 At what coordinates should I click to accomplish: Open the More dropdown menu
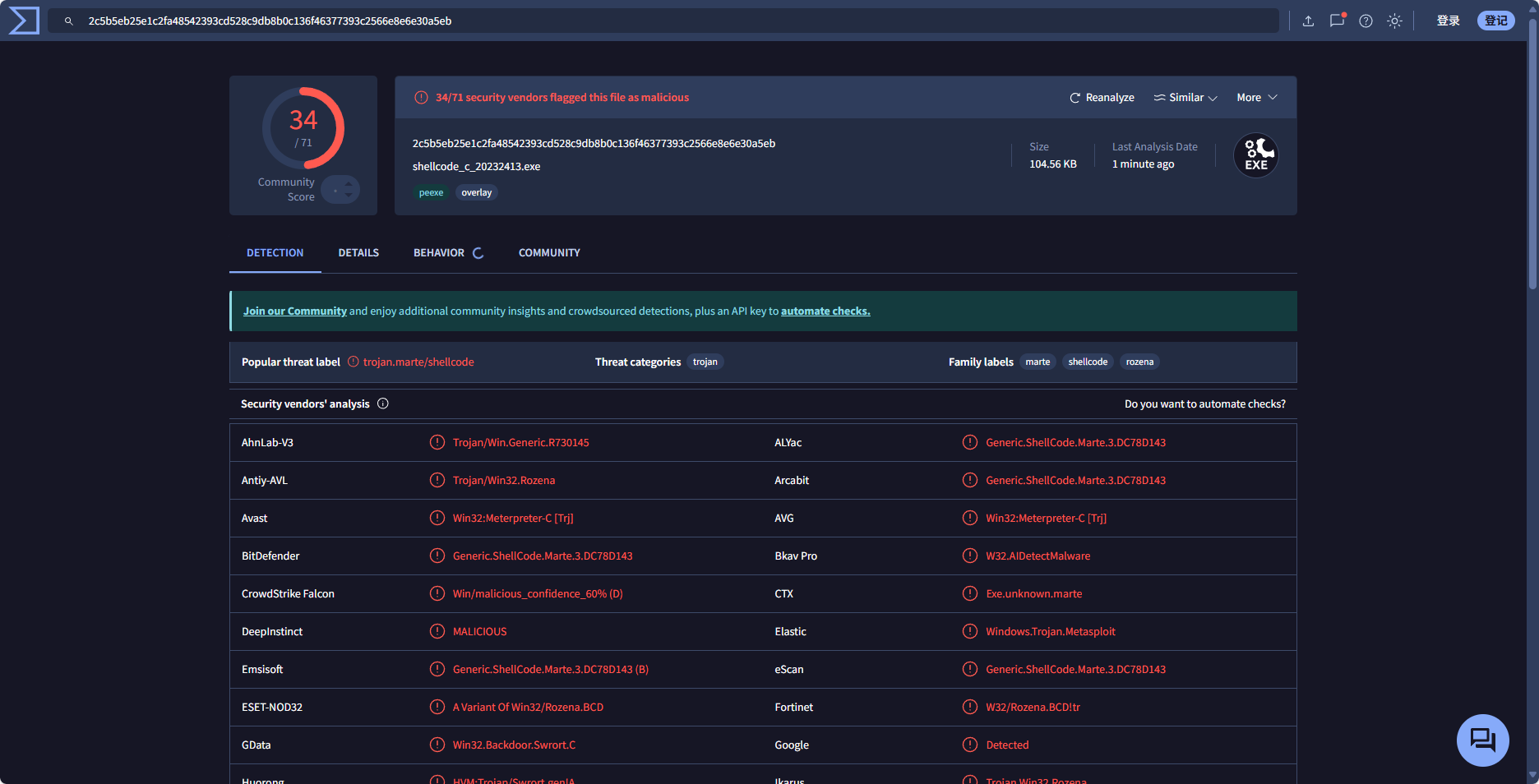click(1257, 98)
